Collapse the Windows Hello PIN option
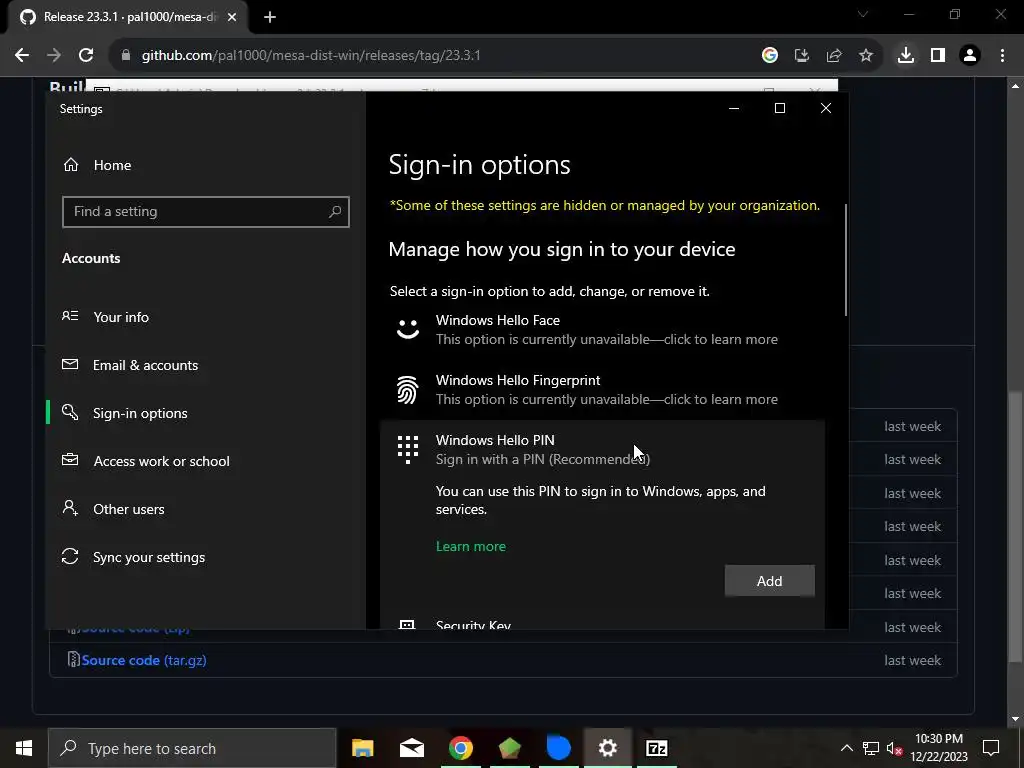Screen dimensions: 1024x768 (602, 449)
